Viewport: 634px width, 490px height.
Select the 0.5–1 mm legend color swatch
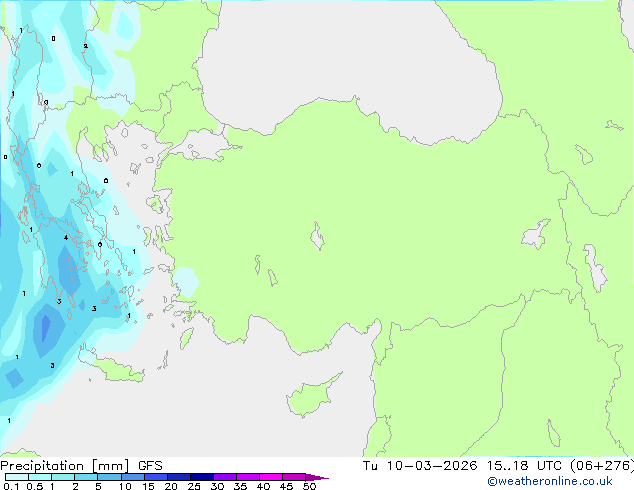[40, 477]
